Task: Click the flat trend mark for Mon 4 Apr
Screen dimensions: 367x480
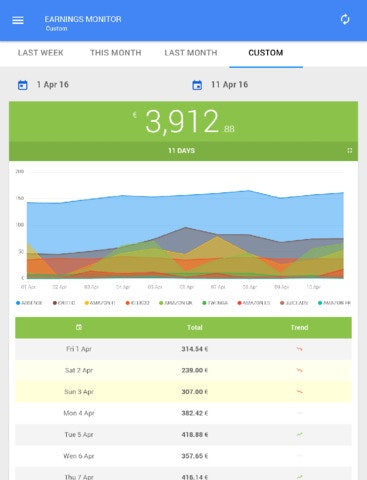Action: point(299,413)
